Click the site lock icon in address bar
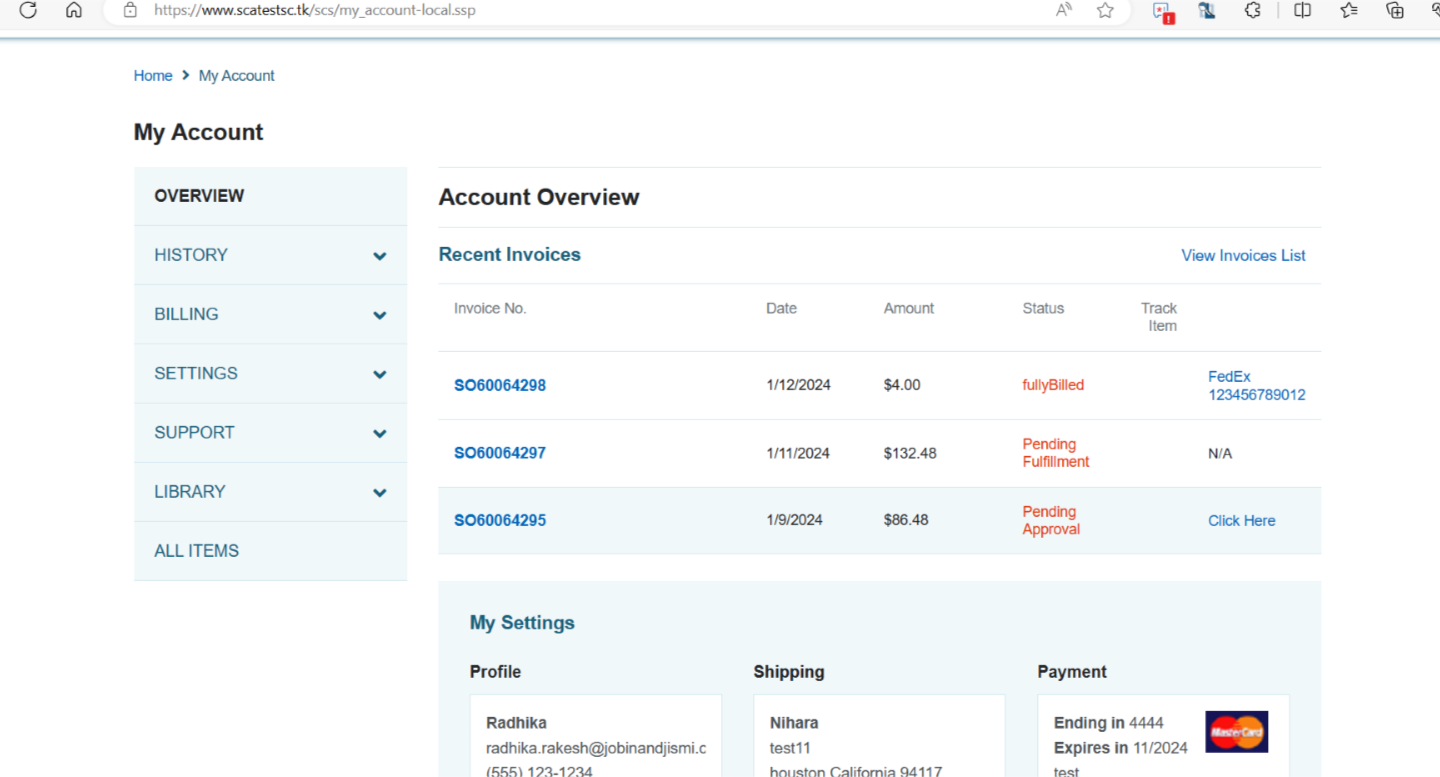 (x=130, y=10)
